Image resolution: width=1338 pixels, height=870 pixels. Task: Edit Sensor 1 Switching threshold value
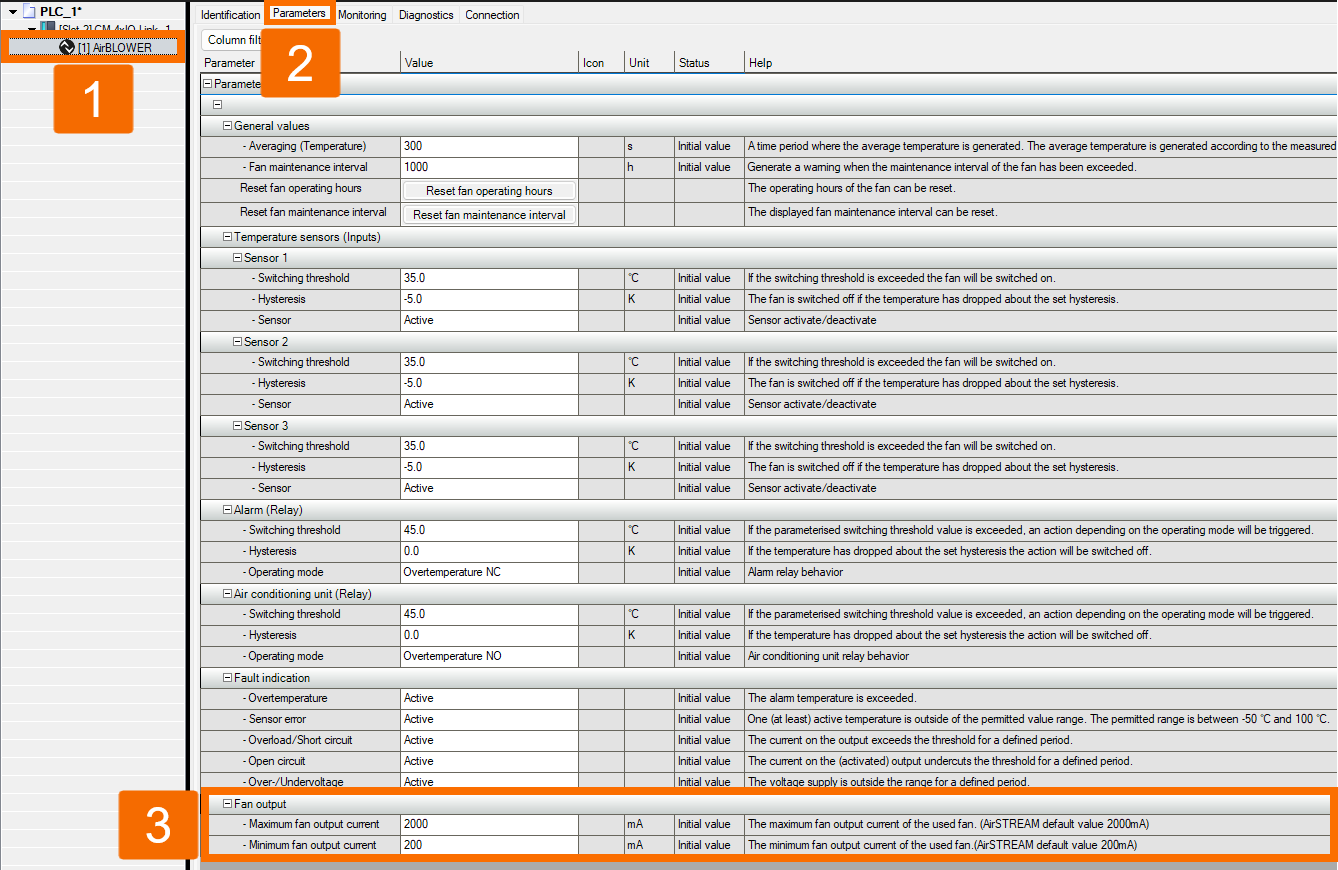click(x=489, y=278)
